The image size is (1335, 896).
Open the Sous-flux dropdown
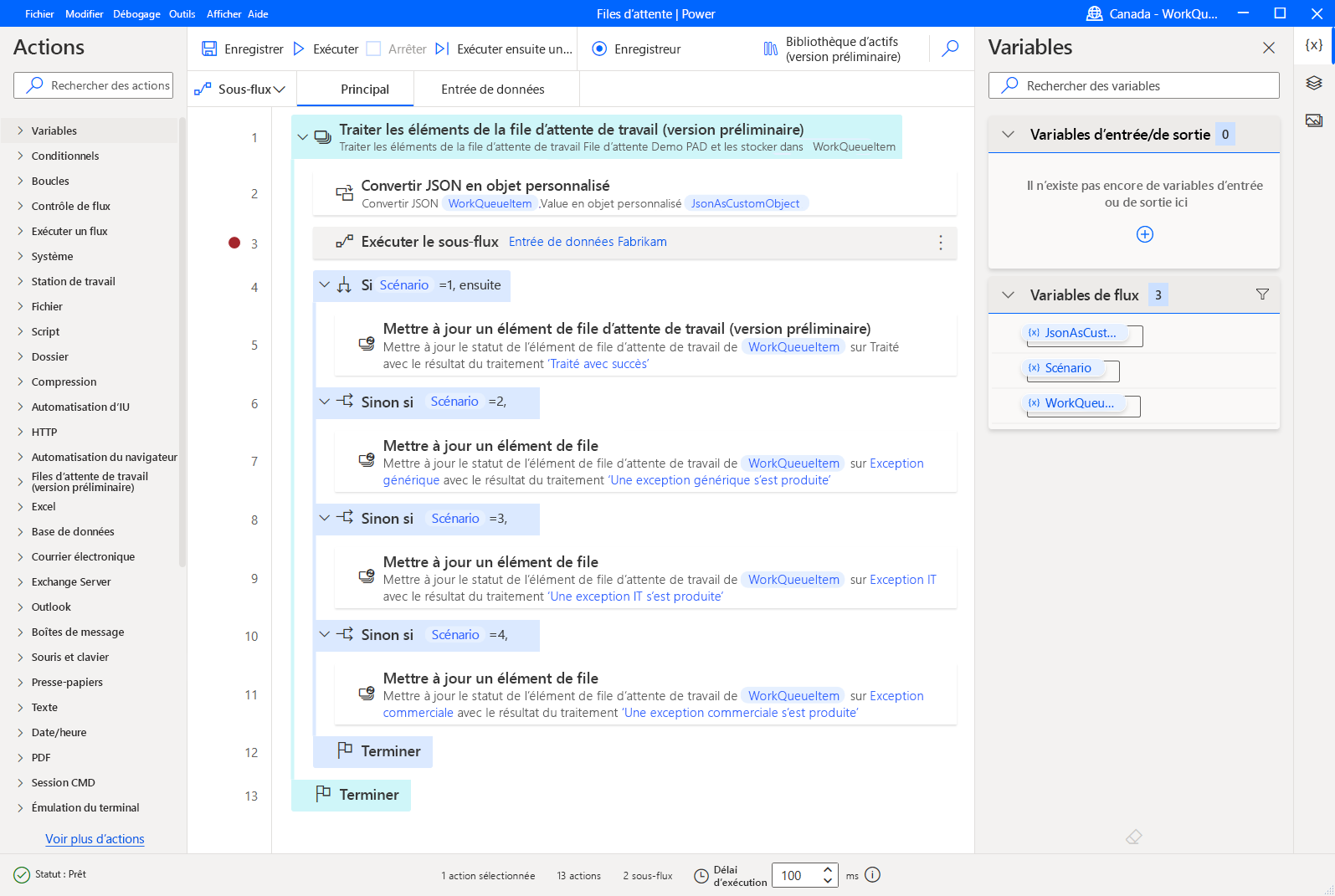tap(240, 89)
